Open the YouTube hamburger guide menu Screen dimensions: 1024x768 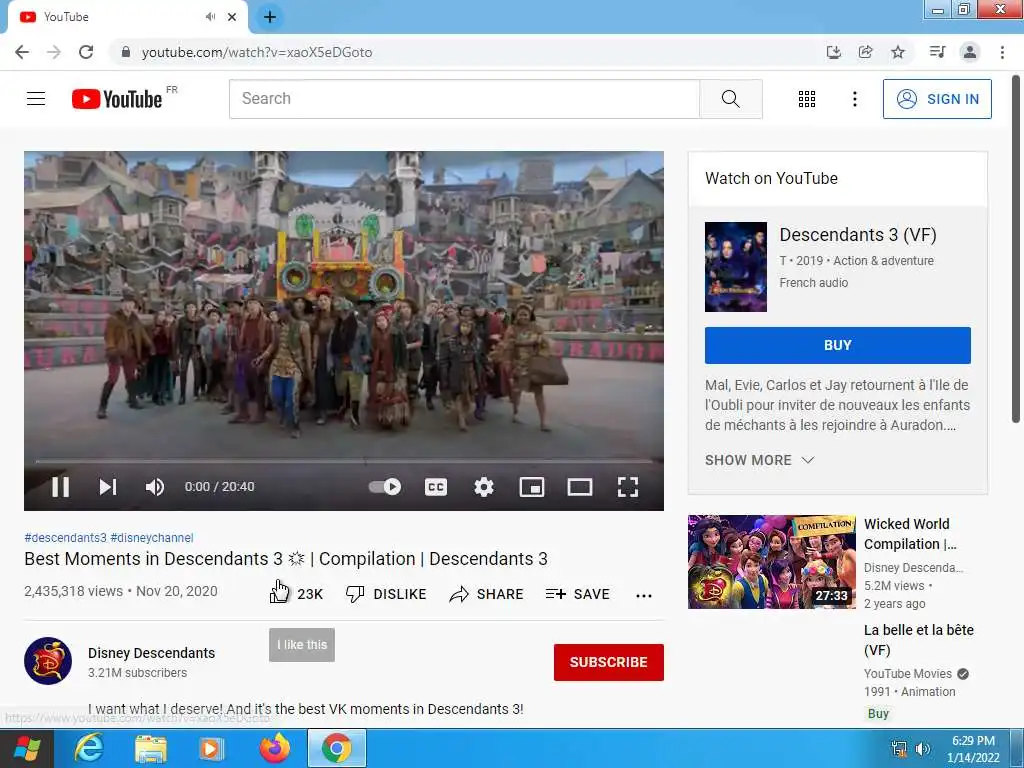click(x=36, y=99)
